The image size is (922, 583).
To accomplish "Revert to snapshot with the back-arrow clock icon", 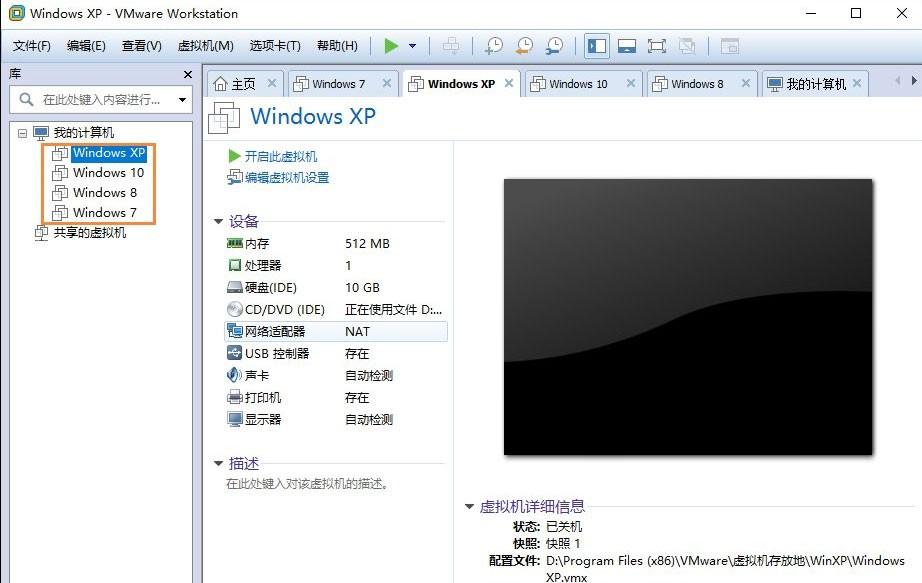I will click(x=524, y=45).
